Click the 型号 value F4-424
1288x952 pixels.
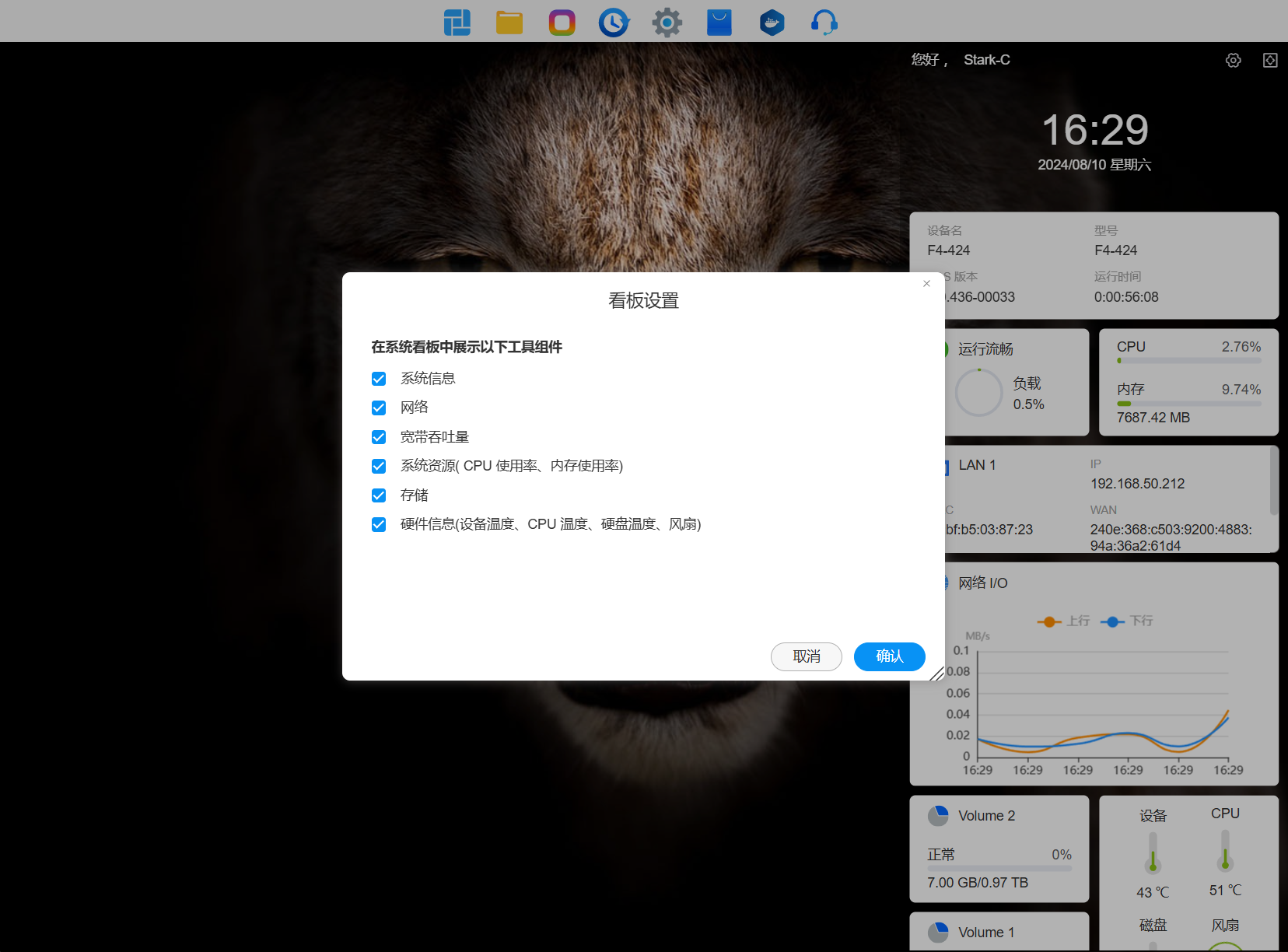1115,250
